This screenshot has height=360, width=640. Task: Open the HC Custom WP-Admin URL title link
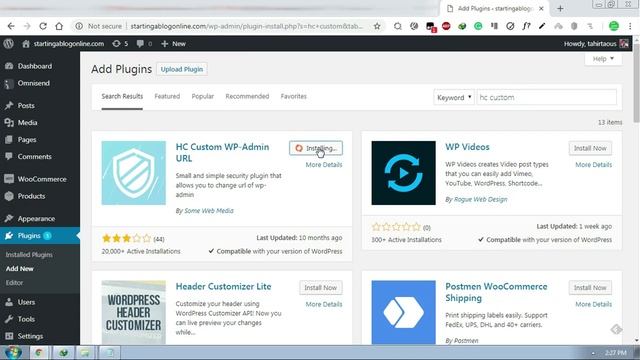coord(222,153)
